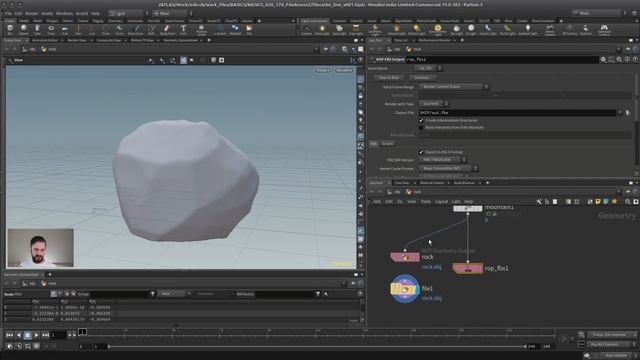Click the Font shelf tool
This screenshot has height=360, width=640.
[183, 29]
